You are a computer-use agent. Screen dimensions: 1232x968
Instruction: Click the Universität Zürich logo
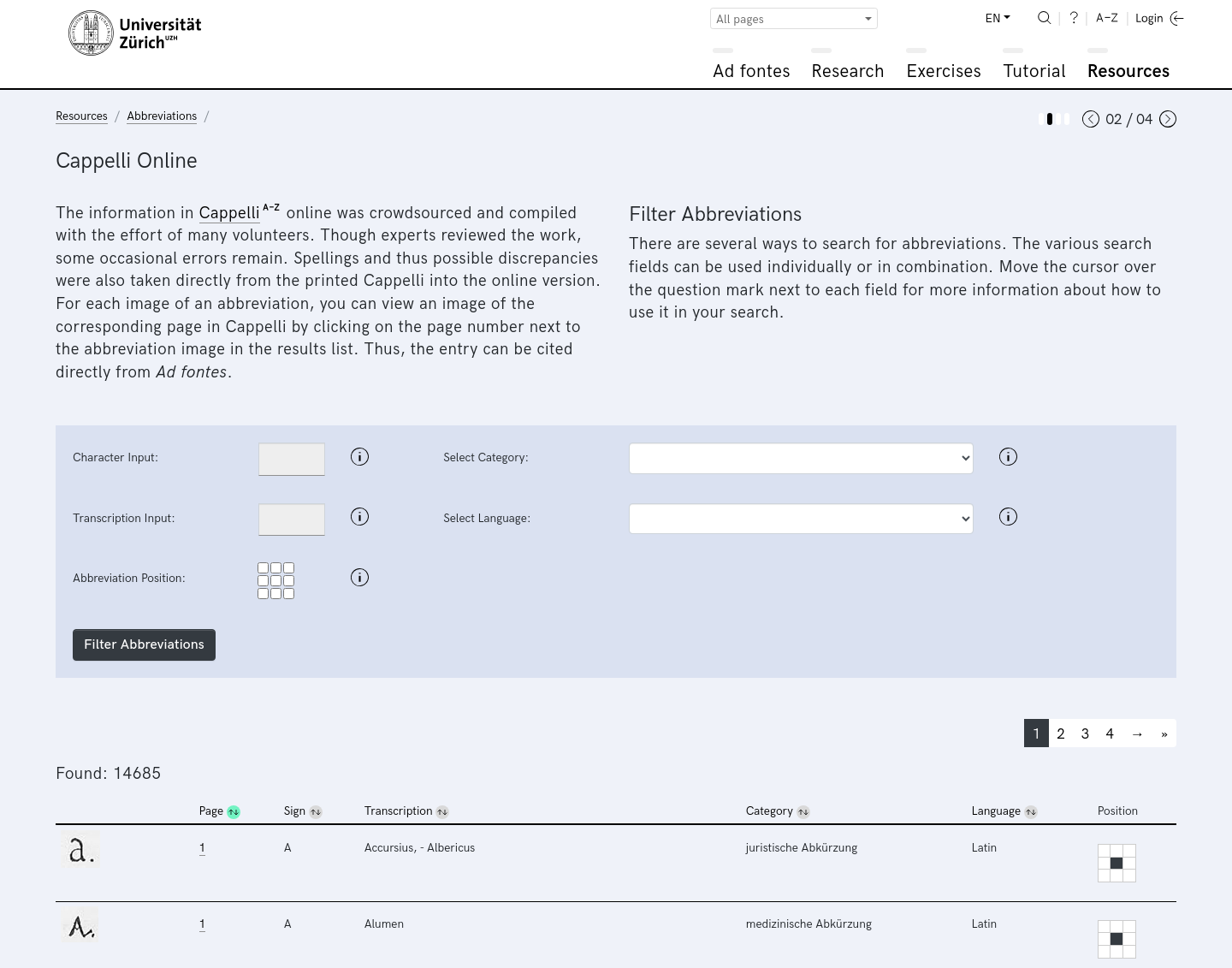(x=135, y=33)
